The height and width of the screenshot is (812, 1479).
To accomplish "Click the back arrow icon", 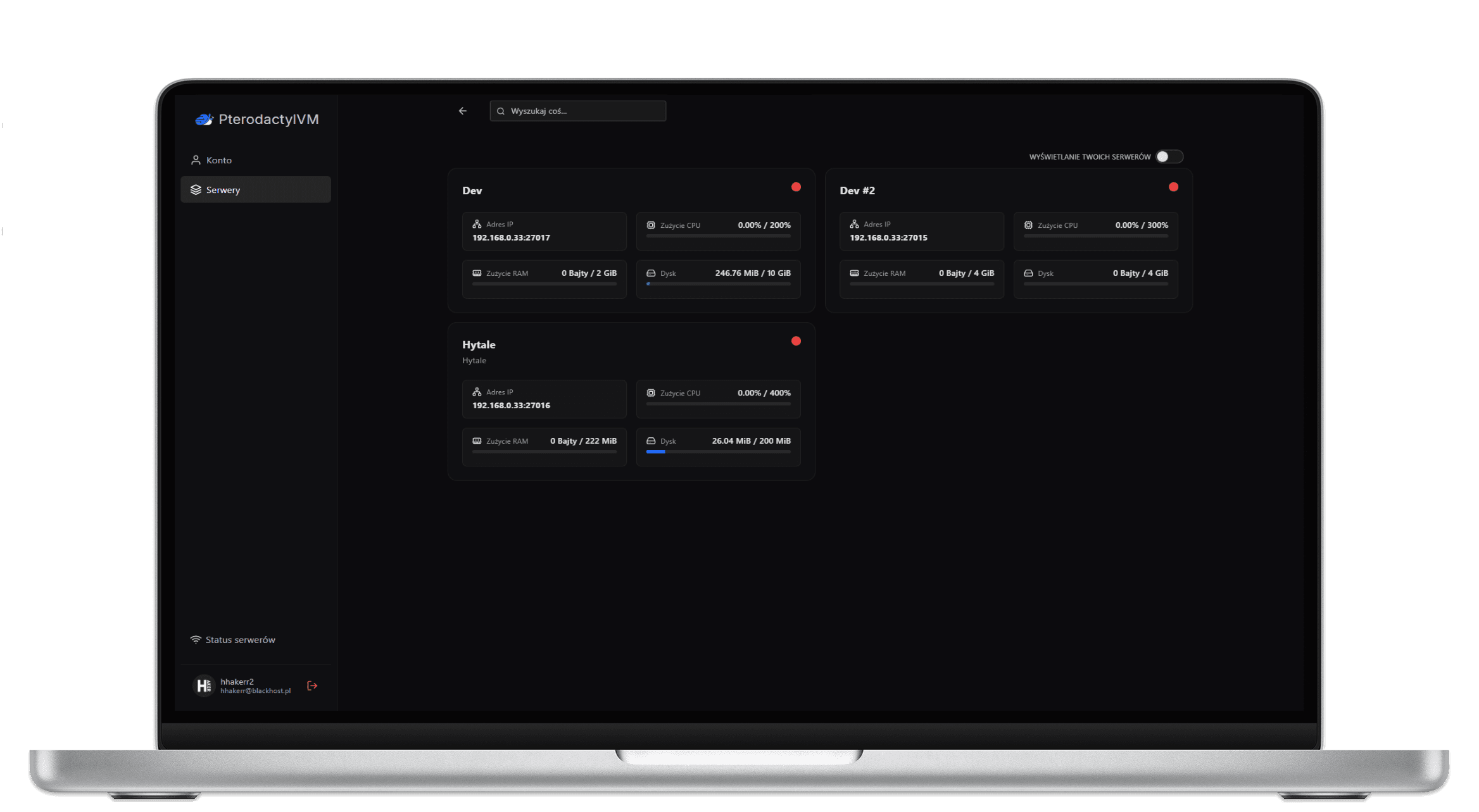I will (462, 111).
